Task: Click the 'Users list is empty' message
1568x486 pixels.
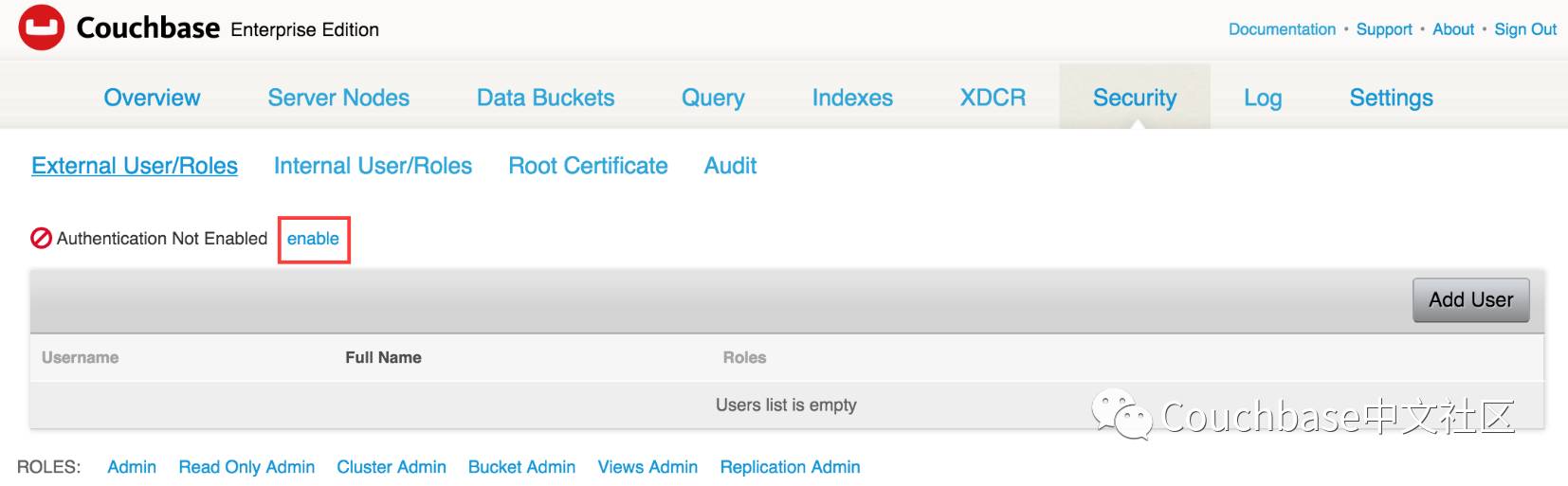Action: [x=786, y=405]
